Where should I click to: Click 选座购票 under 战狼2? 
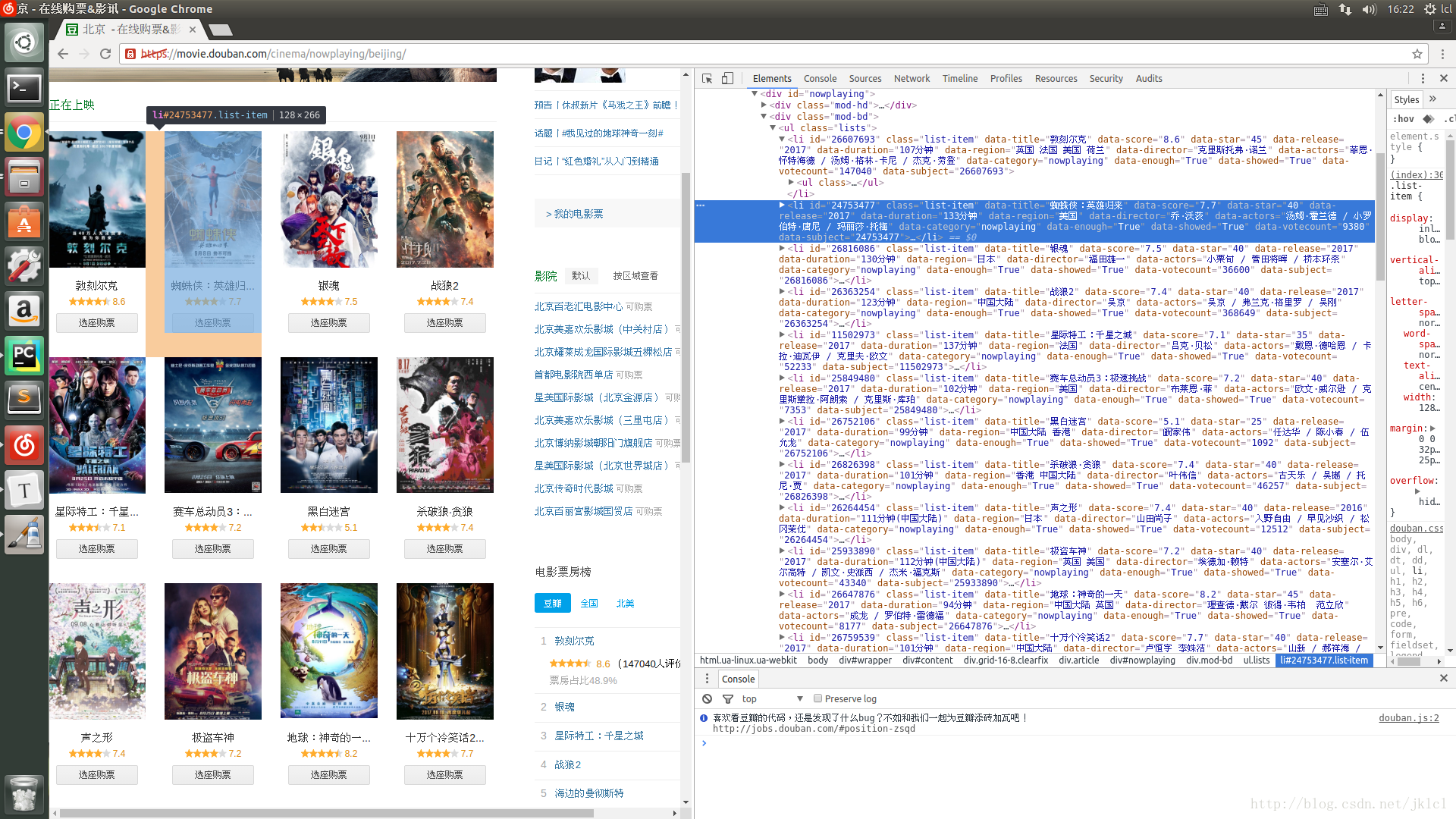(445, 322)
